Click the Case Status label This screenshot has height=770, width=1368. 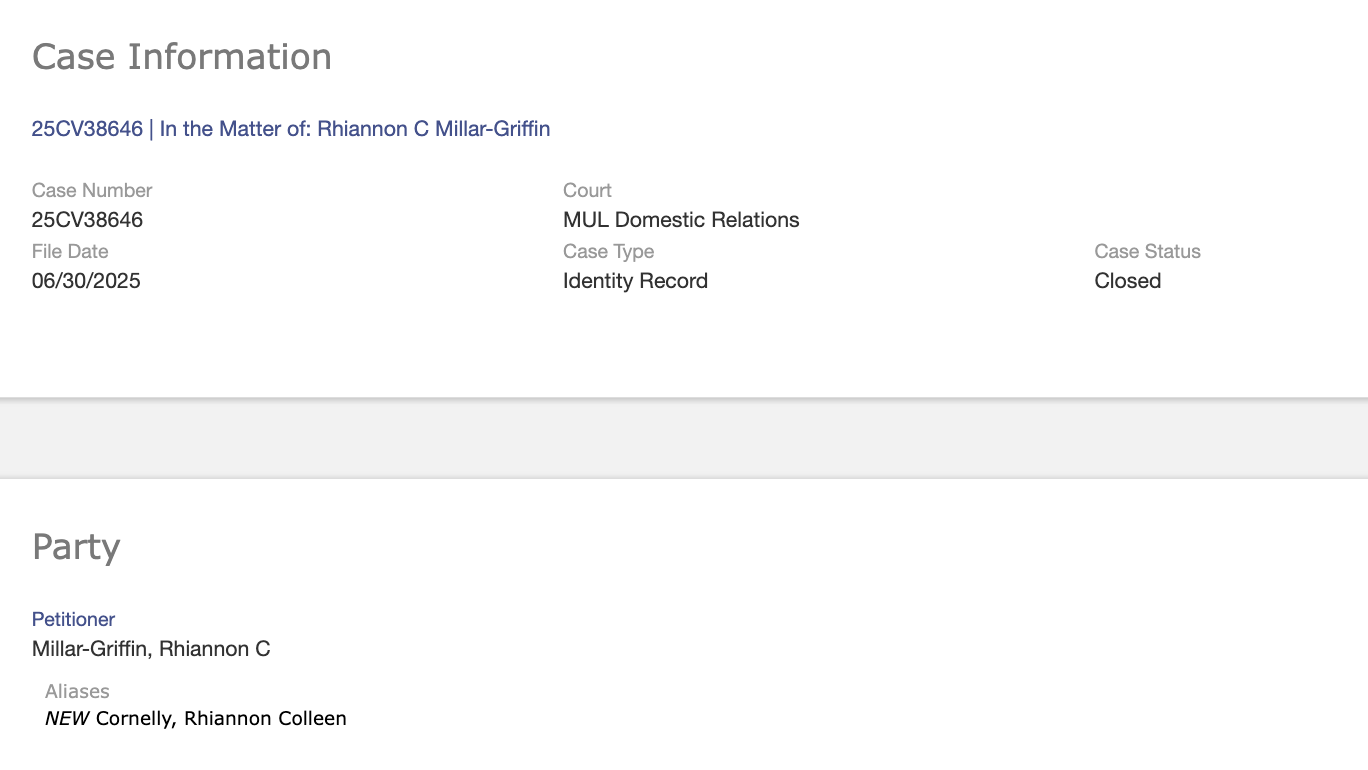(1147, 251)
